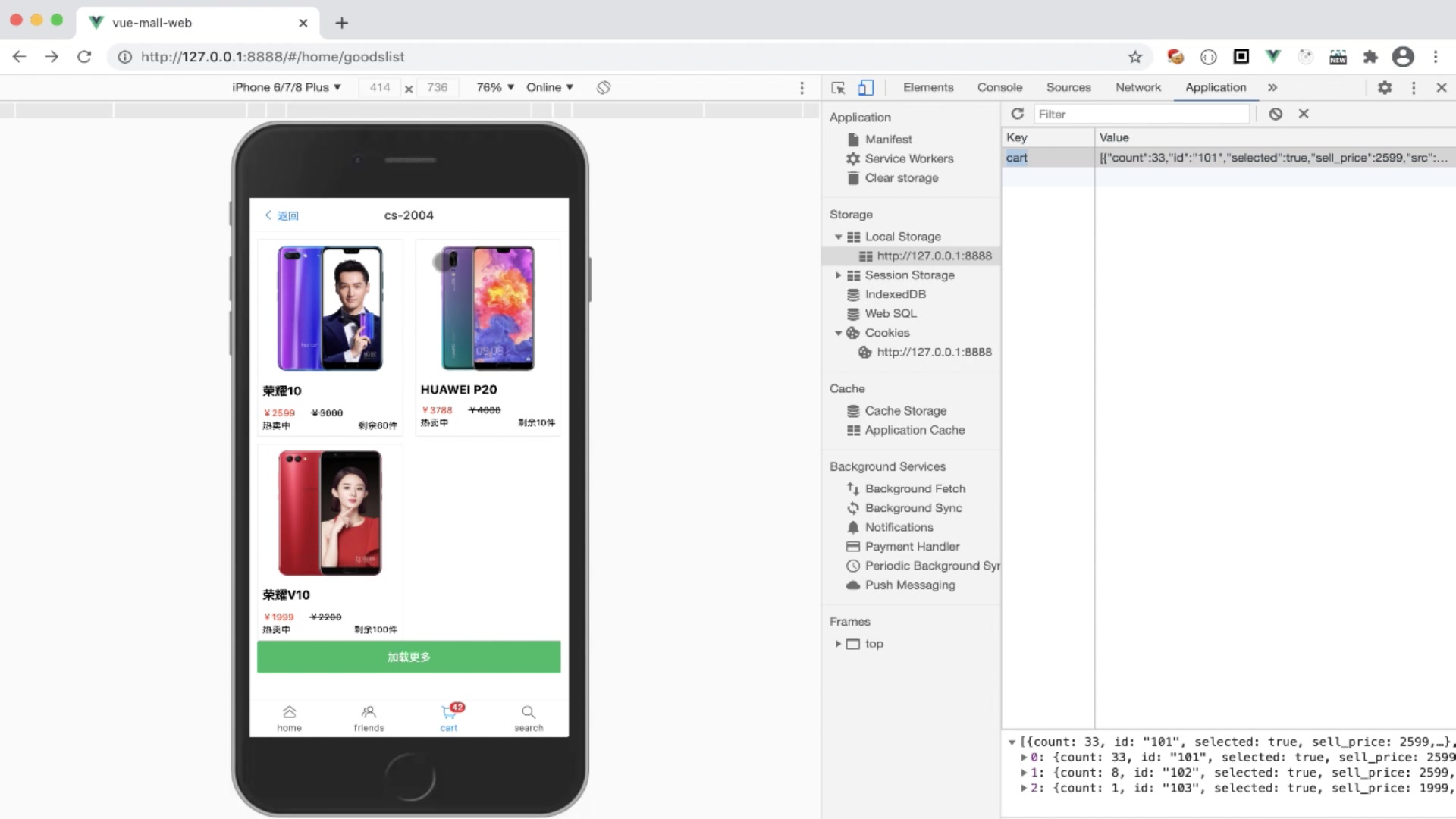Go forward in browser history
This screenshot has width=1456, height=819.
click(x=52, y=57)
